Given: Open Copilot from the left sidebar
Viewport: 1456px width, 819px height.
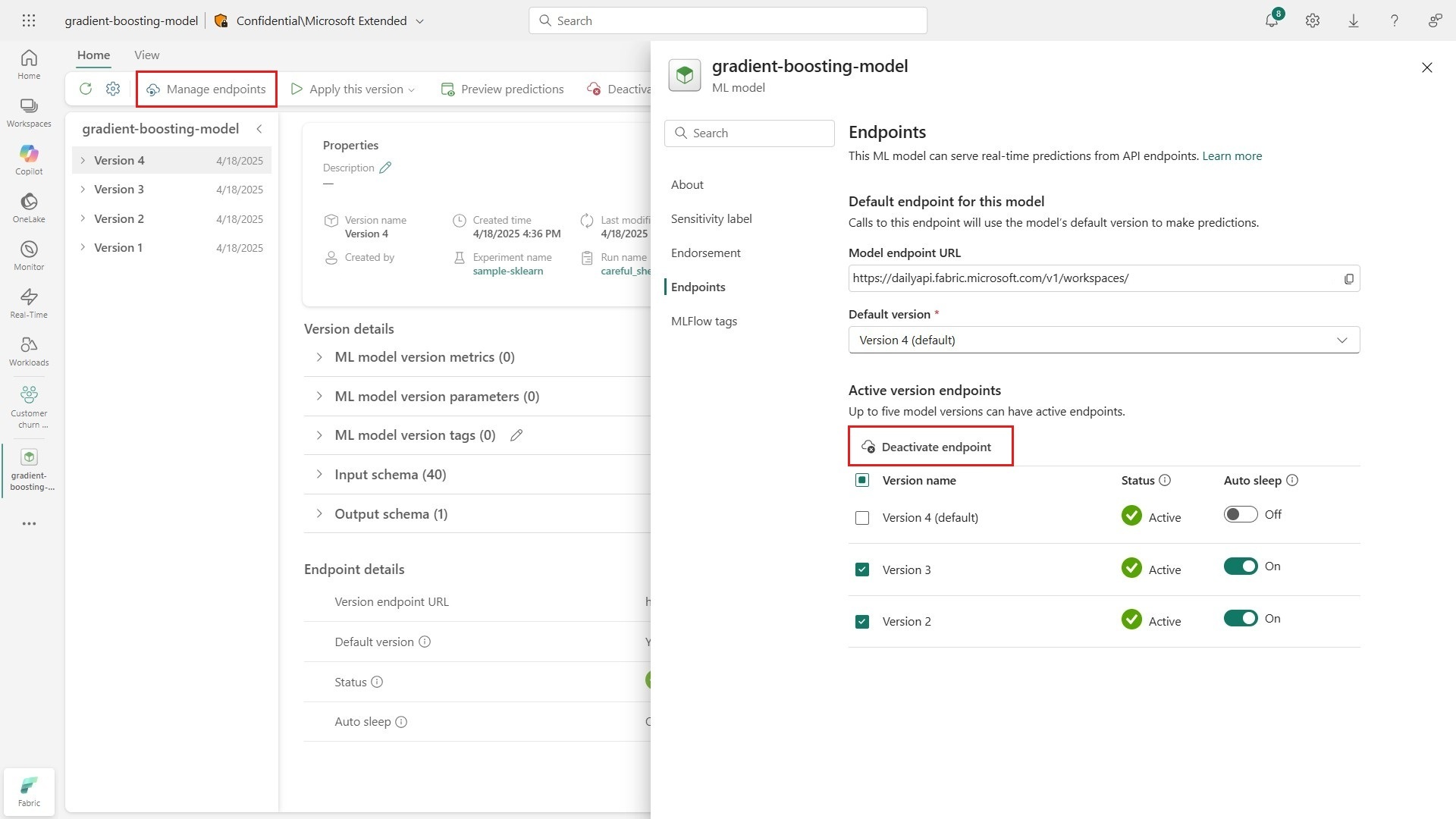Looking at the screenshot, I should [29, 159].
